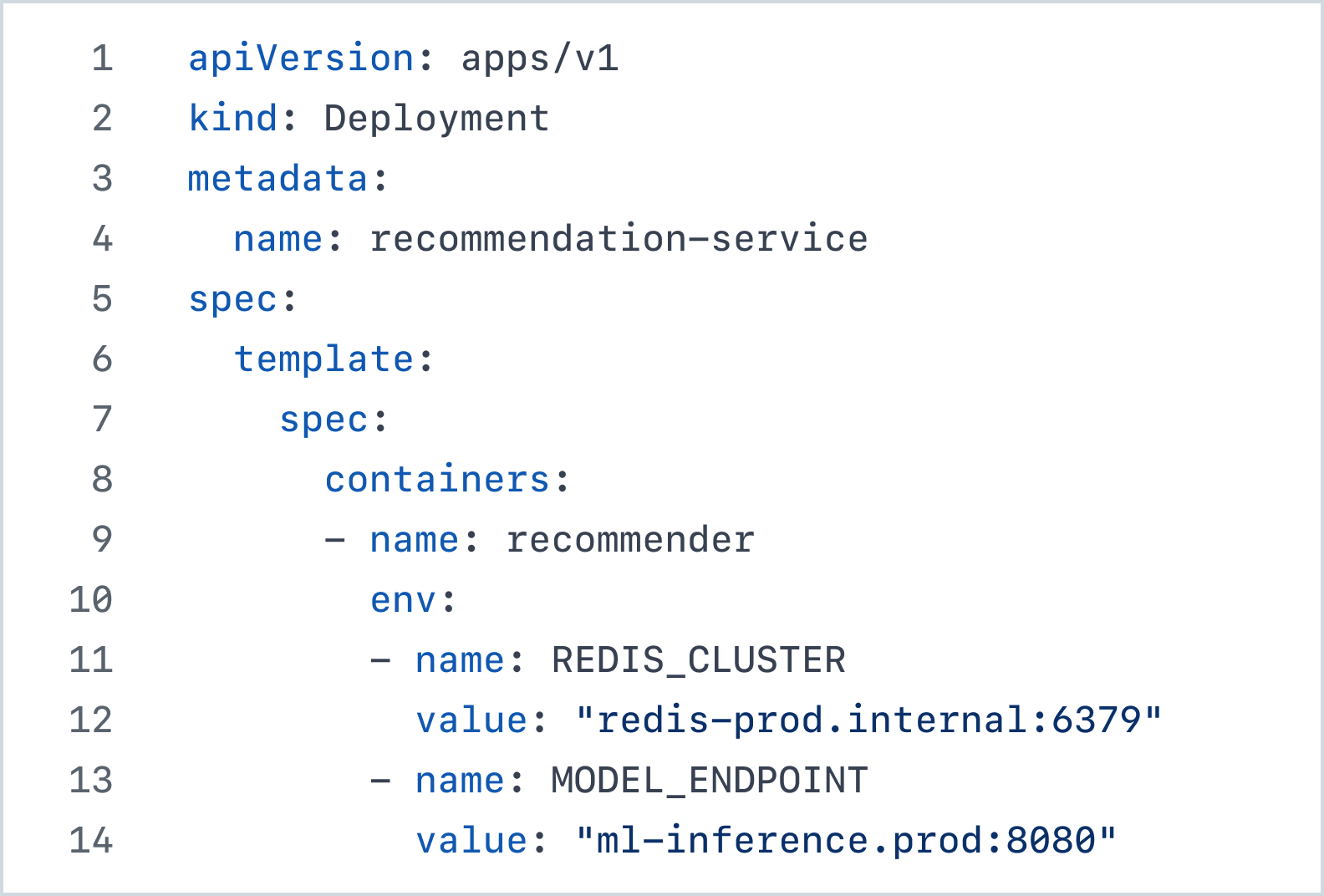
Task: Click line number 8 in the gutter
Action: (102, 480)
